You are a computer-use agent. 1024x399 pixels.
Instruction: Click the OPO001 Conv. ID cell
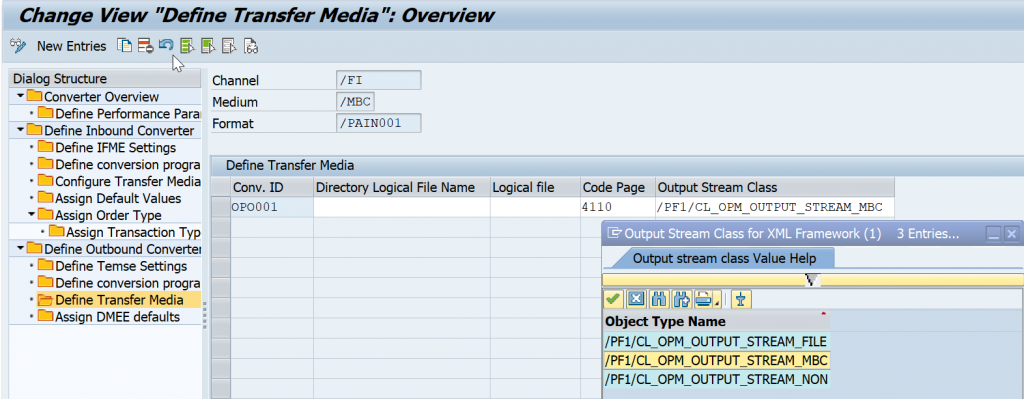[272, 208]
